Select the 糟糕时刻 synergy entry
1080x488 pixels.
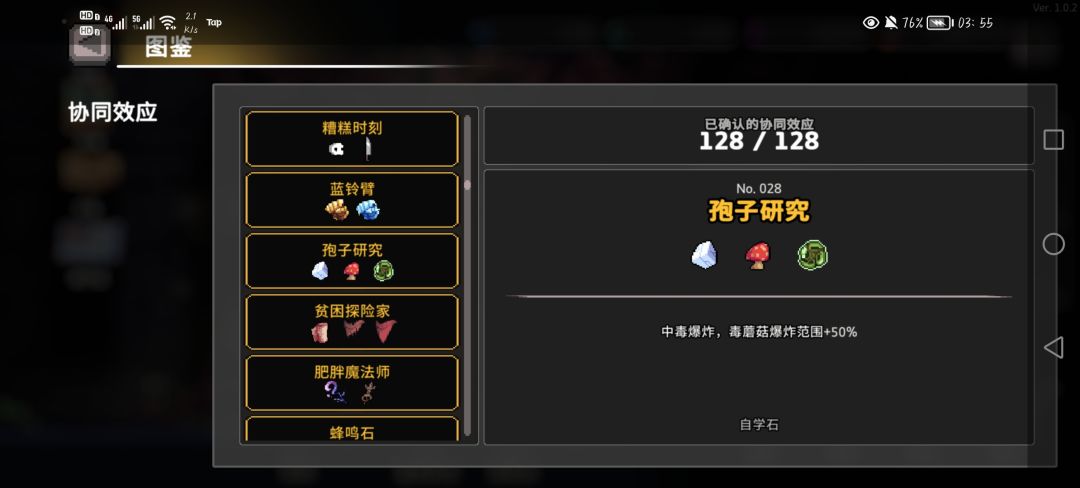click(352, 139)
